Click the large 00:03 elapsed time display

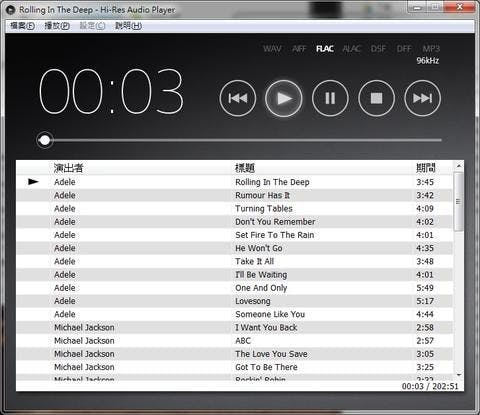click(x=111, y=91)
